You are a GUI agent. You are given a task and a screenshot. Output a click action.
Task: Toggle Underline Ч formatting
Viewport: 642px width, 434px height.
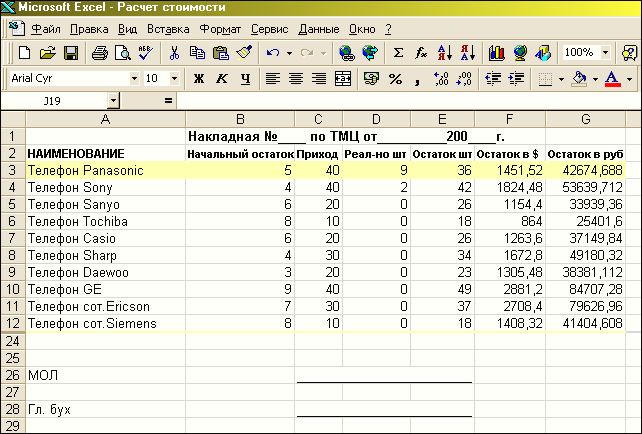tap(245, 78)
